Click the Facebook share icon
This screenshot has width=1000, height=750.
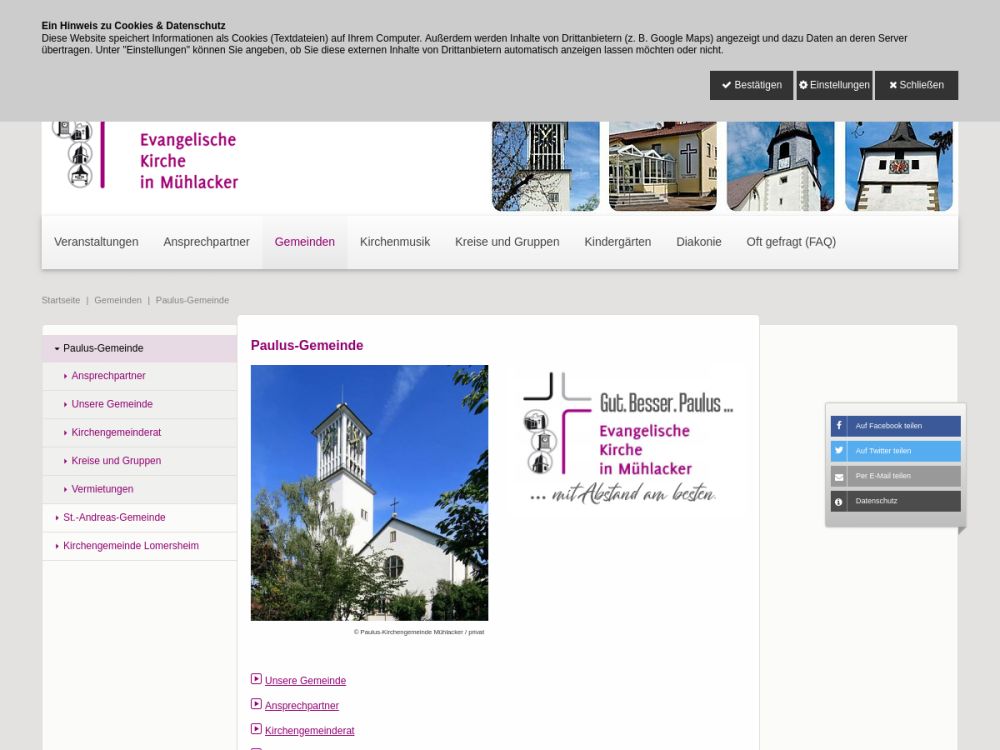tap(839, 426)
